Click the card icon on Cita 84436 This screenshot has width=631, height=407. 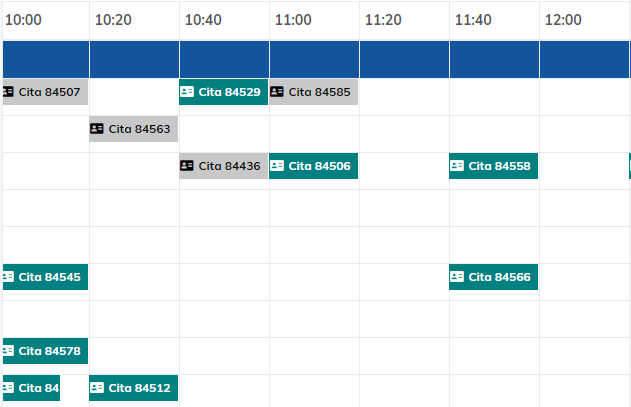click(187, 166)
